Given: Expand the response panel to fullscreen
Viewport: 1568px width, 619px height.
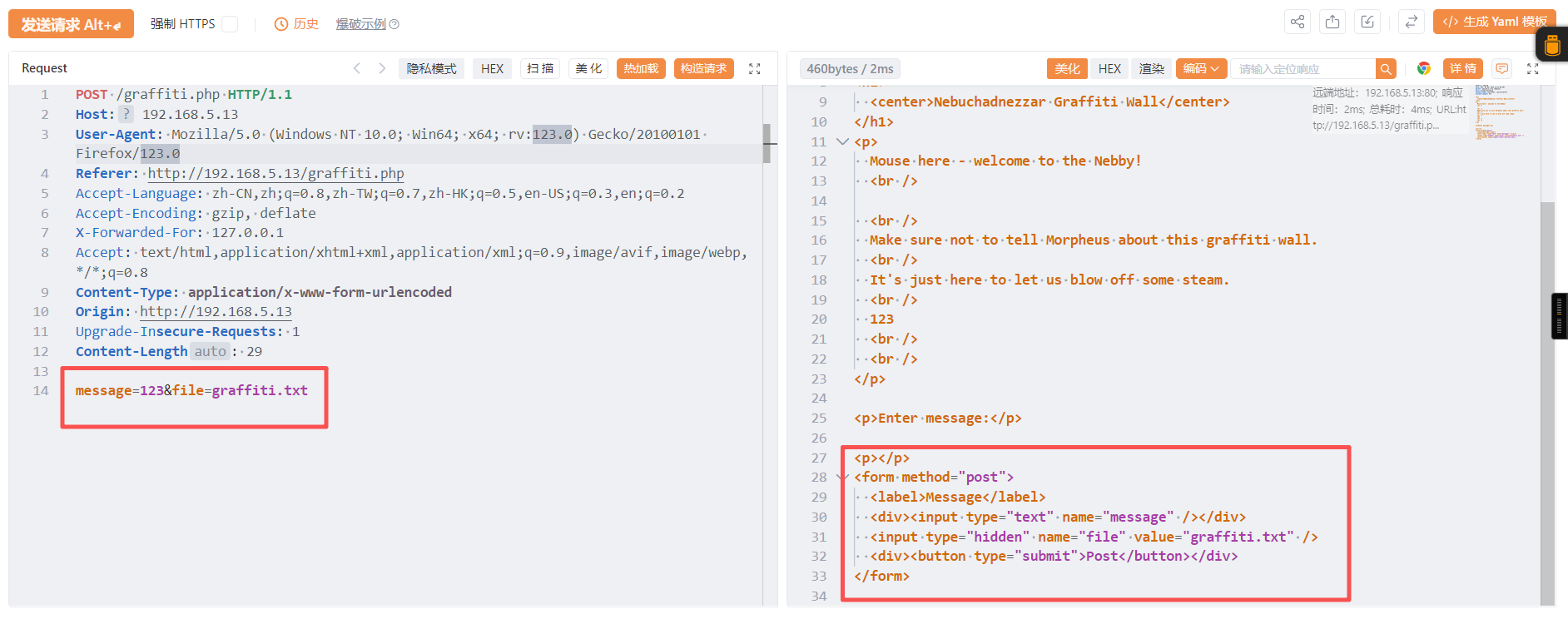Looking at the screenshot, I should pyautogui.click(x=1533, y=69).
